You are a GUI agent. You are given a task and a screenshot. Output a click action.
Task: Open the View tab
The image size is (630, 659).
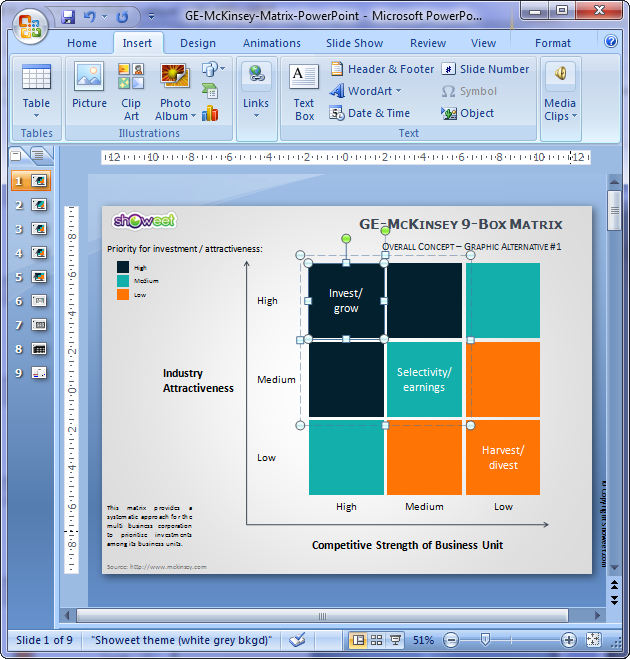pos(483,43)
